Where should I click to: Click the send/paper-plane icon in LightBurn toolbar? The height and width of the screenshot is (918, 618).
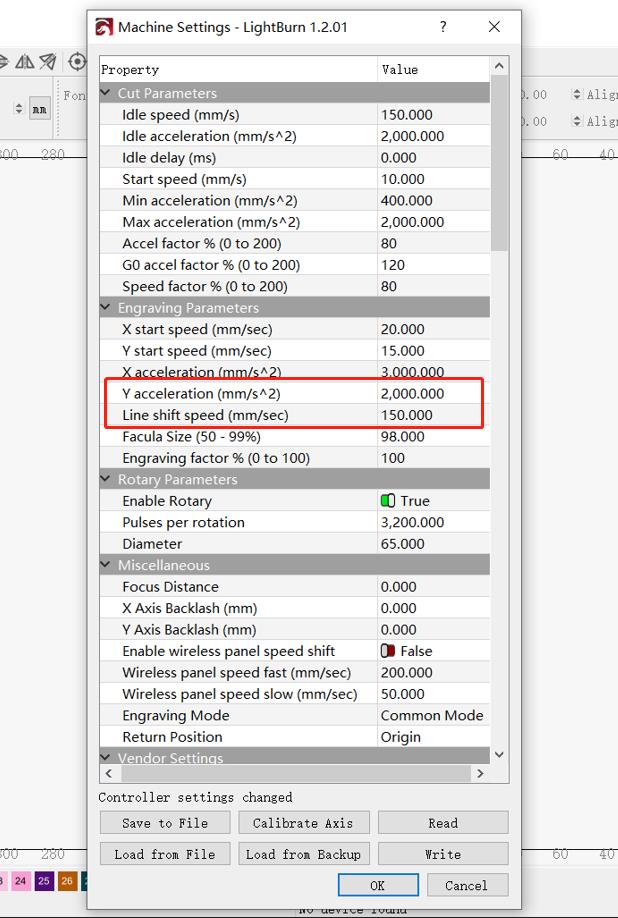click(x=49, y=61)
